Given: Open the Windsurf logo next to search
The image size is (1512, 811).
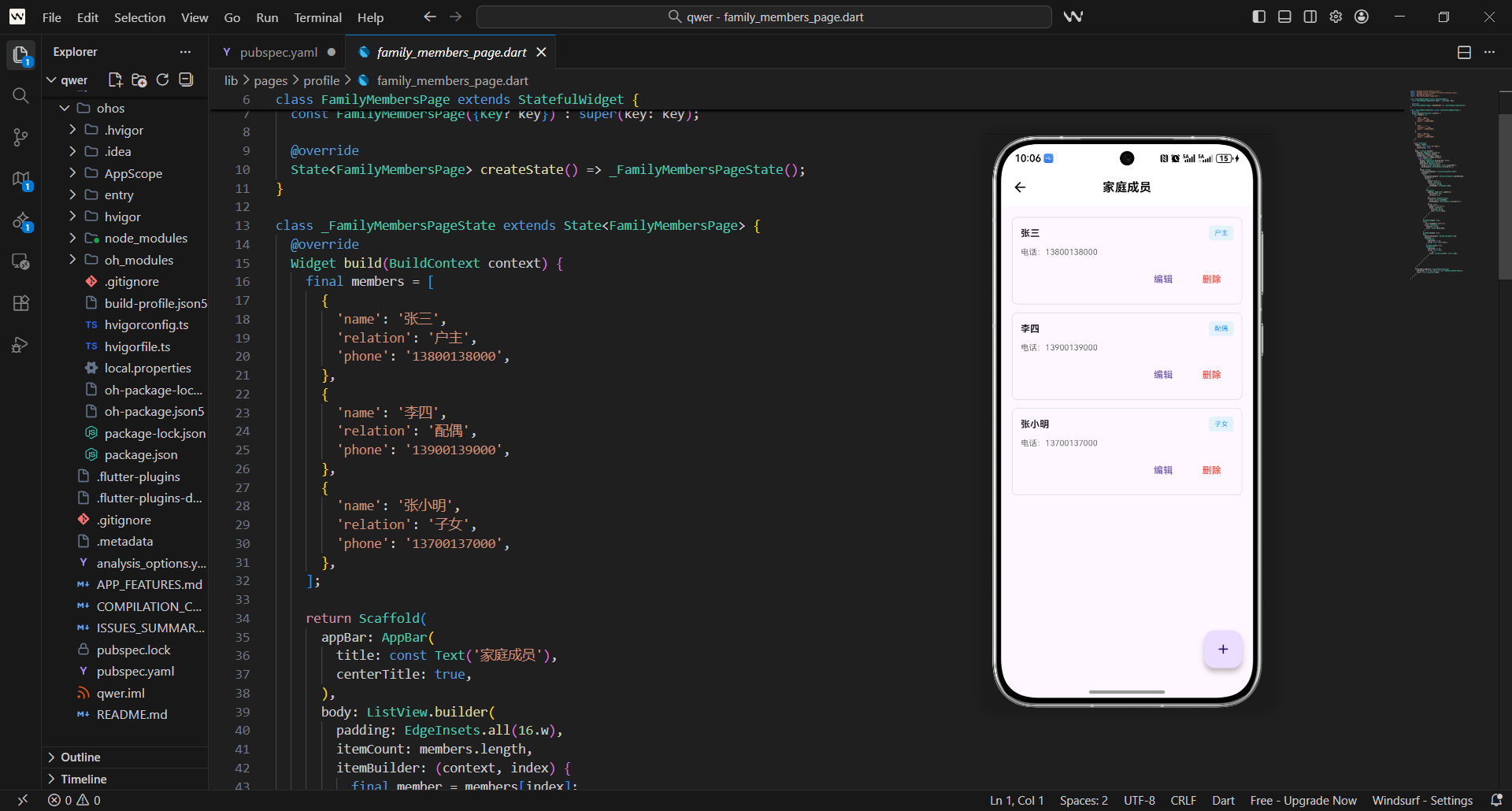Looking at the screenshot, I should click(1073, 17).
